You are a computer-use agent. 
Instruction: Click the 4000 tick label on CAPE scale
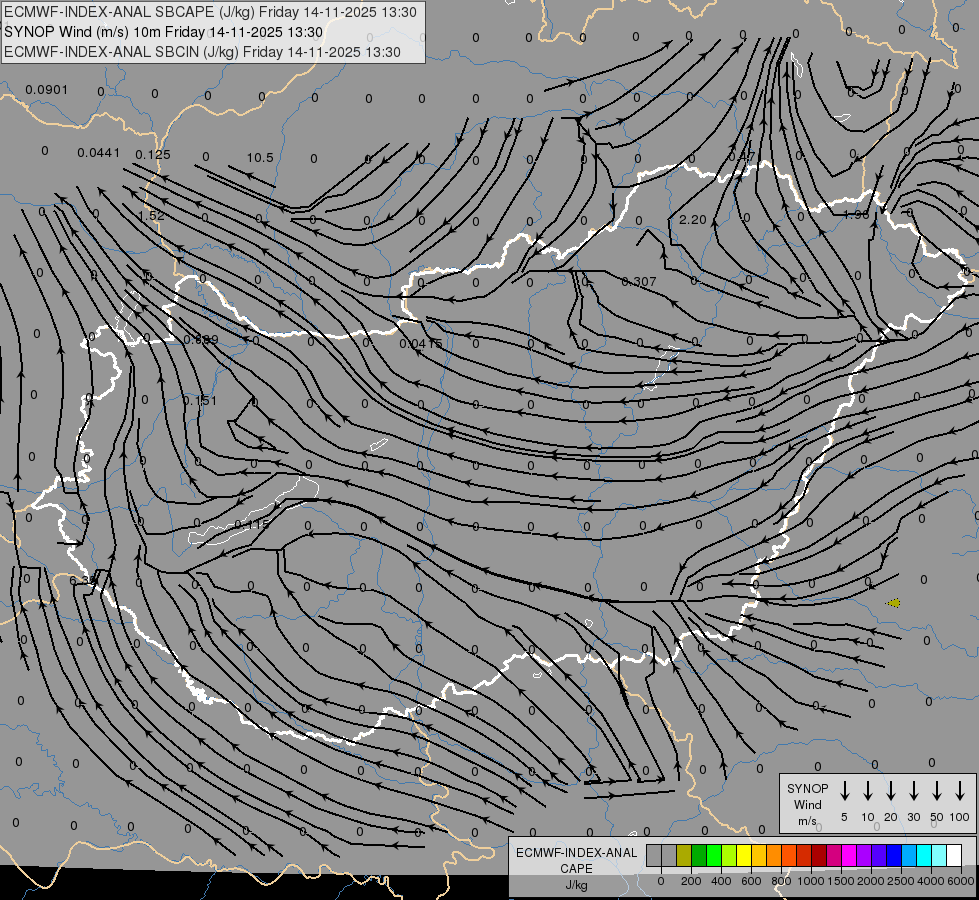pos(931,881)
